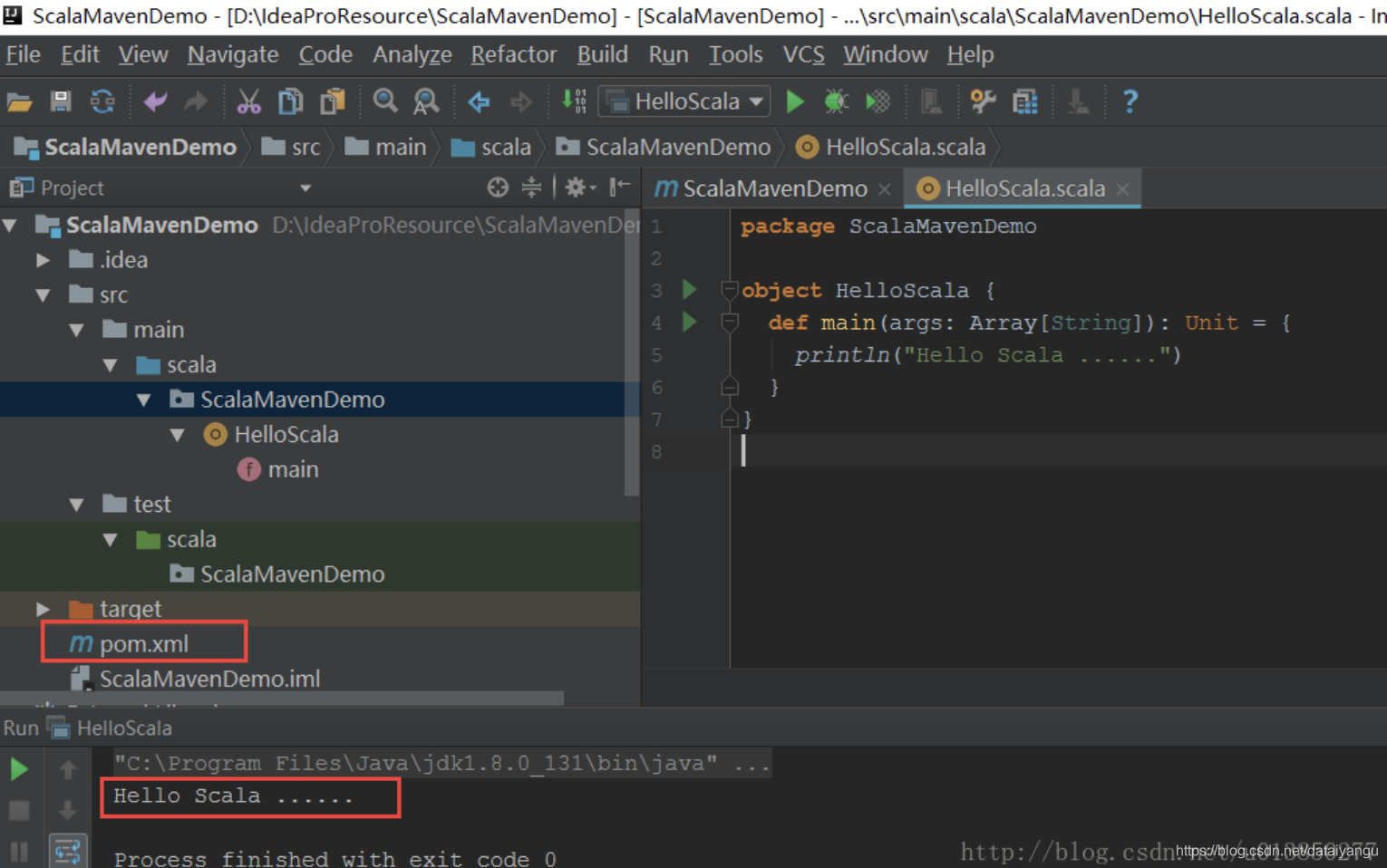This screenshot has width=1387, height=868.
Task: Open the Refactor menu
Action: 513,54
